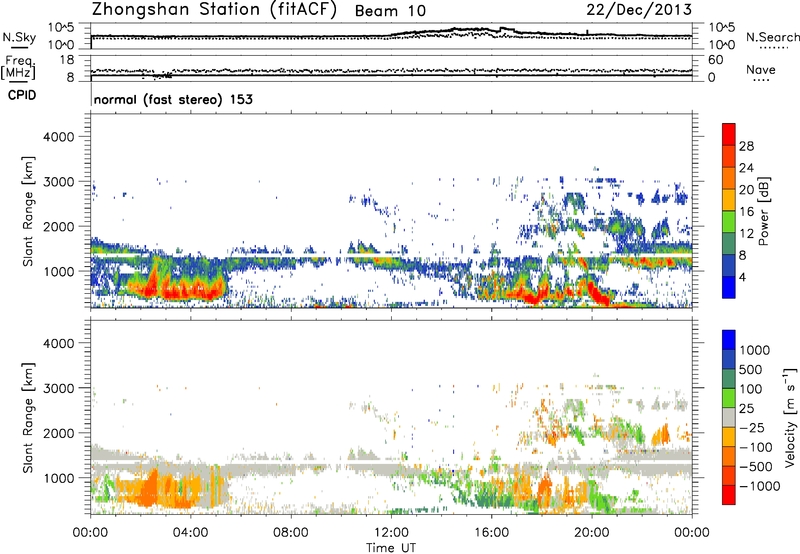Click the yellow-orange 16–20 dB power swatch

(x=729, y=199)
